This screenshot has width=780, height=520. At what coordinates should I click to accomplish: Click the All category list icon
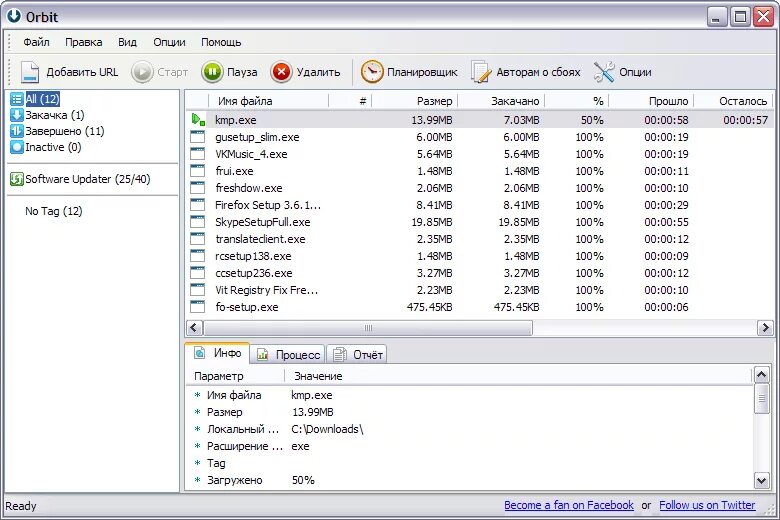pos(17,99)
